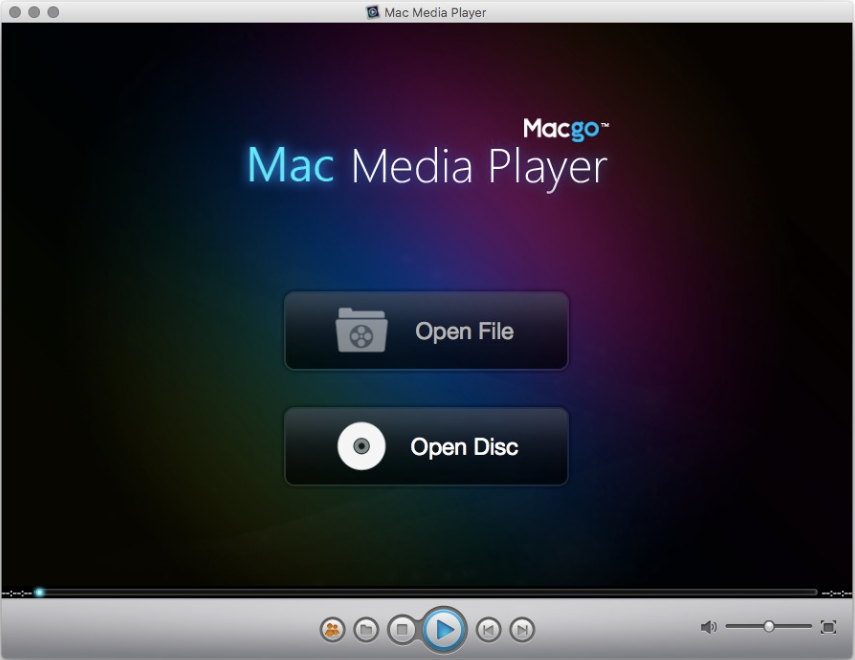Mute audio via the speaker icon
Image resolution: width=855 pixels, height=660 pixels.
710,626
